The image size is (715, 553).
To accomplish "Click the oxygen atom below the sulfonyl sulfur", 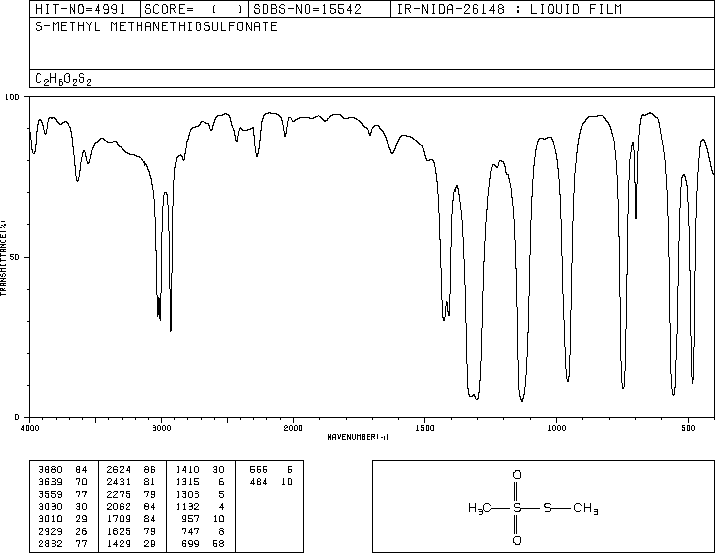I will [517, 541].
